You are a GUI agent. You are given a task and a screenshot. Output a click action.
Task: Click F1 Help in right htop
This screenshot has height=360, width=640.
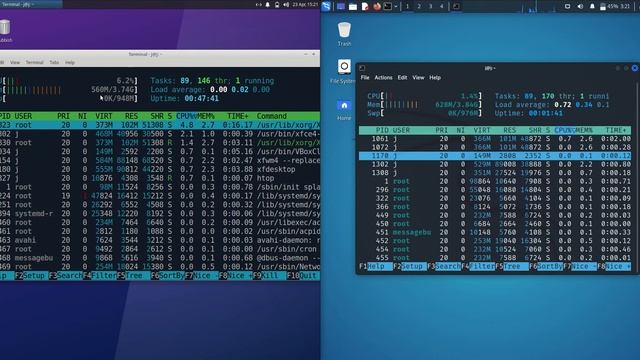point(376,267)
